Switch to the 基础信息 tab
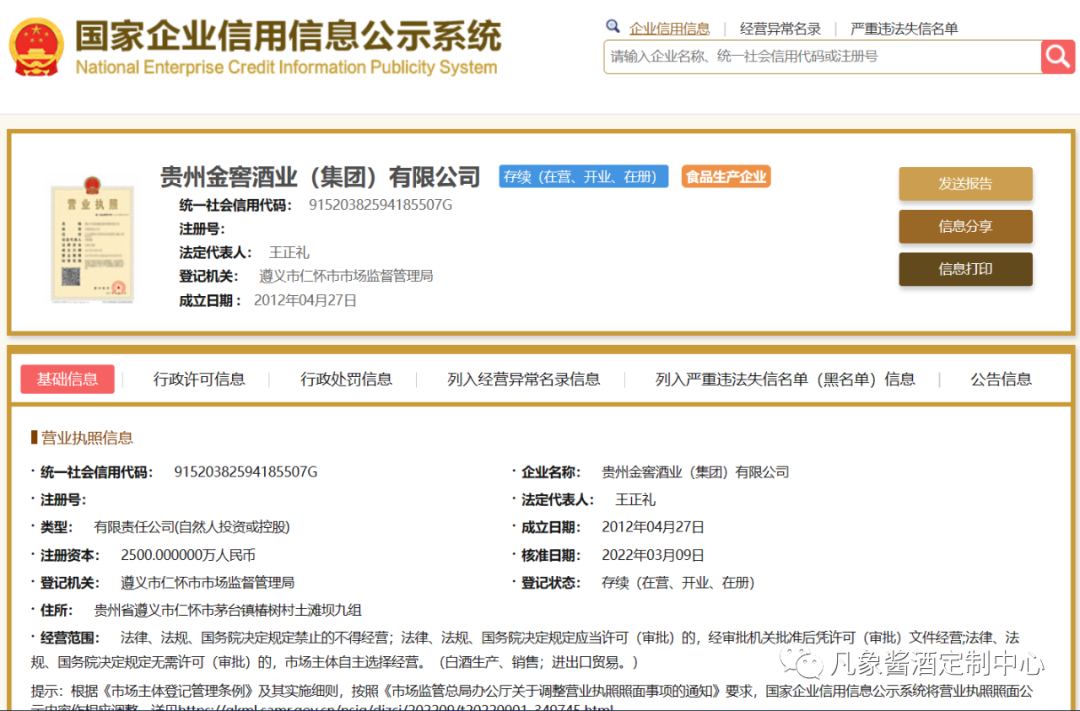 click(68, 379)
